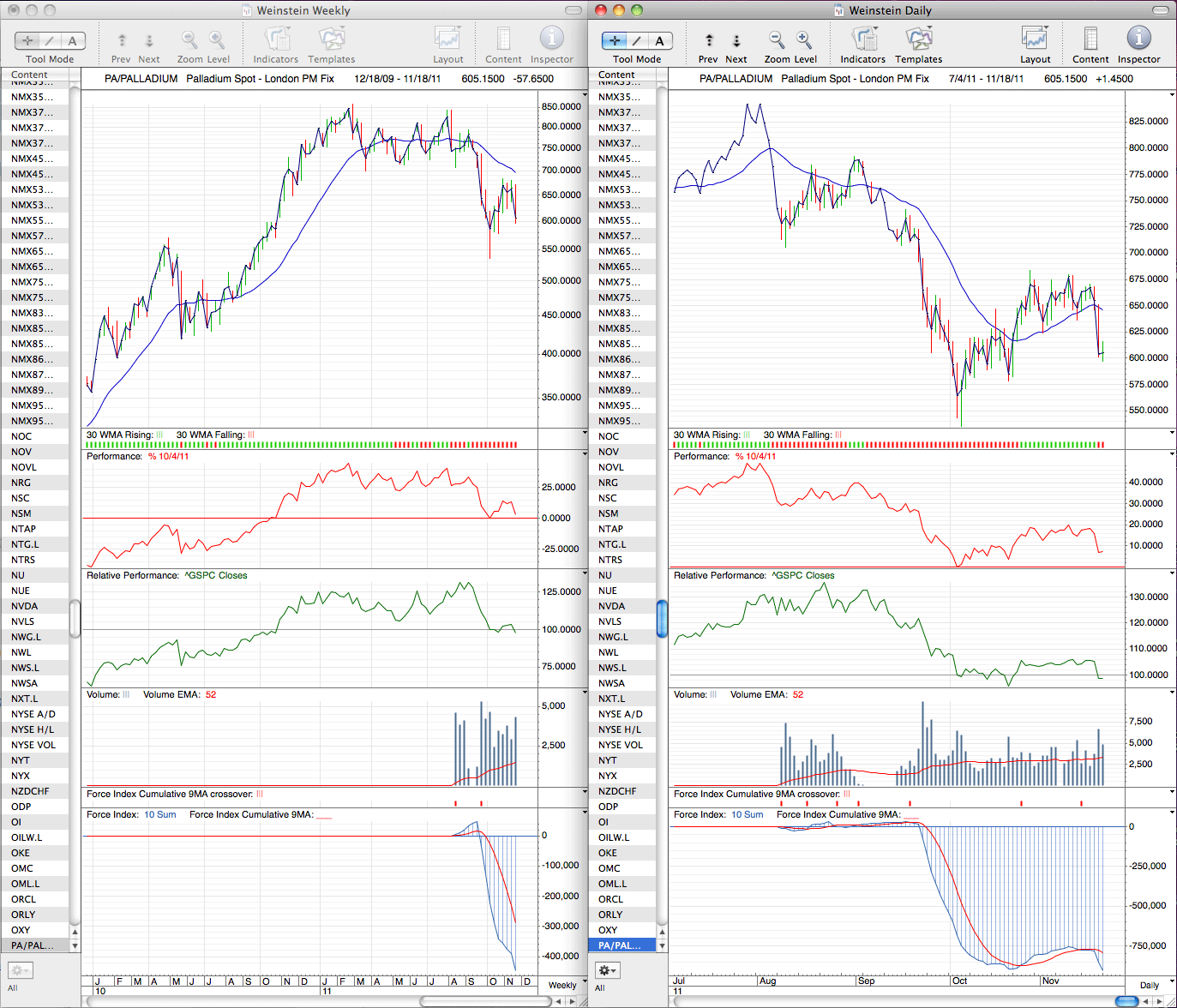Click the Daily symbol list scrollbar thumb

coord(662,619)
